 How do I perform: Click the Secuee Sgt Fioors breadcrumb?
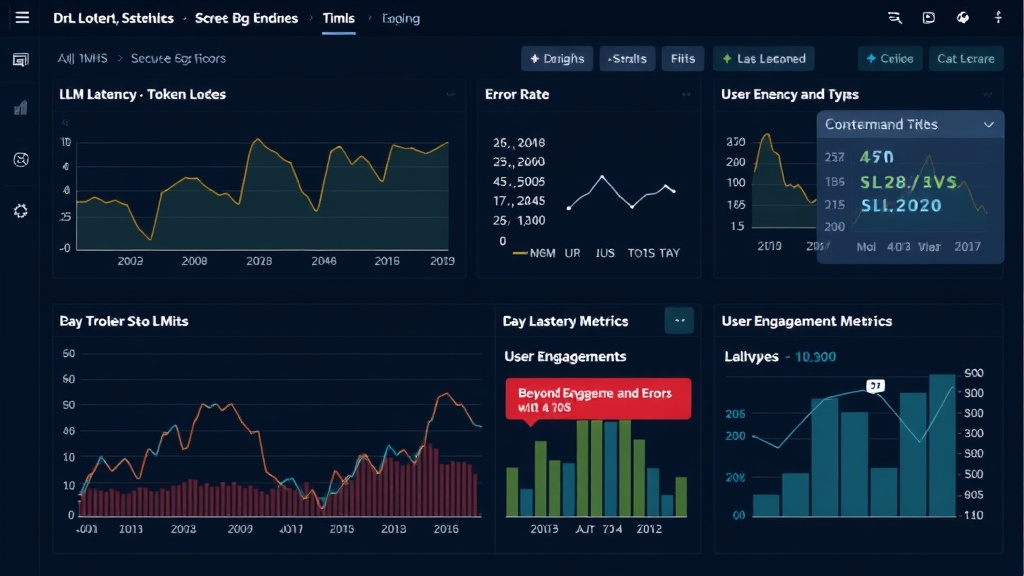[x=178, y=58]
